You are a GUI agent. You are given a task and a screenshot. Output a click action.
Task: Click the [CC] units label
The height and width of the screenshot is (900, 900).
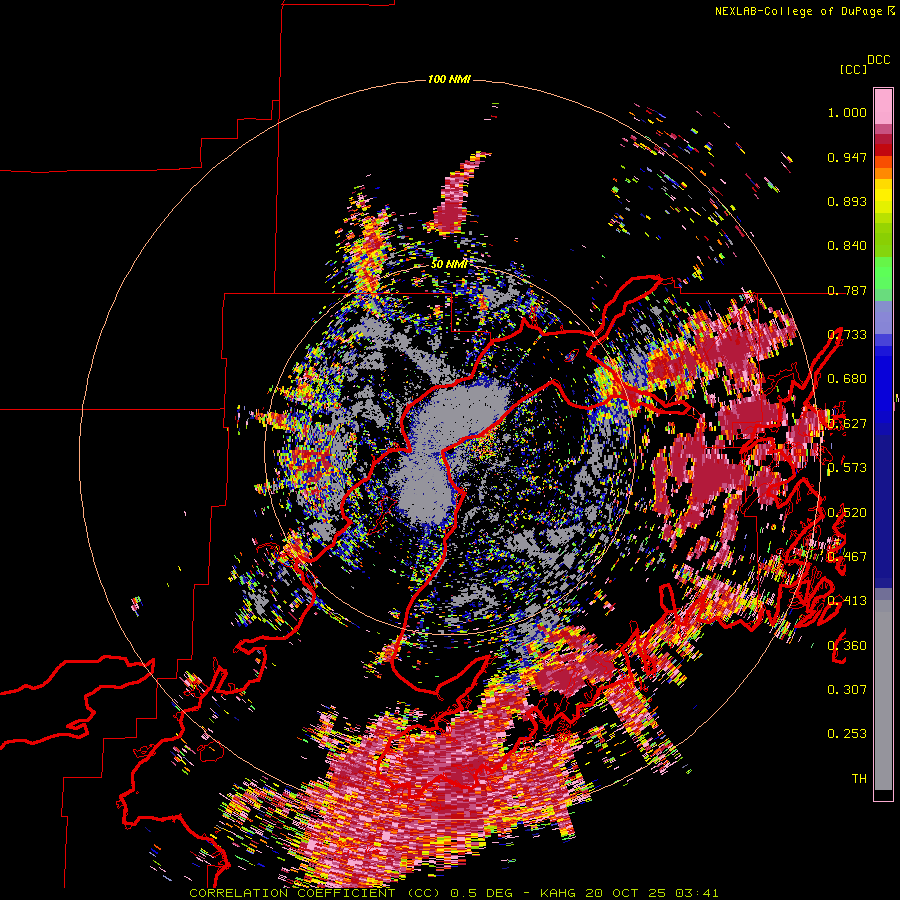(x=853, y=69)
